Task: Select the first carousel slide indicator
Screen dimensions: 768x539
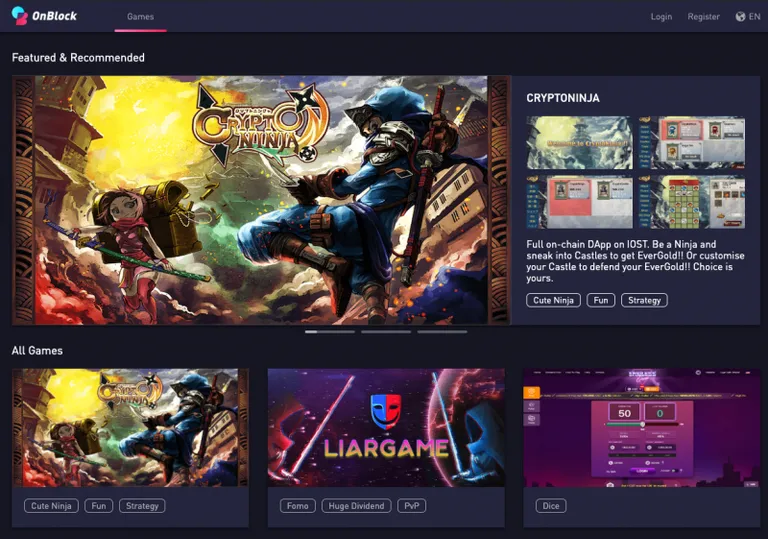Action: [x=330, y=332]
